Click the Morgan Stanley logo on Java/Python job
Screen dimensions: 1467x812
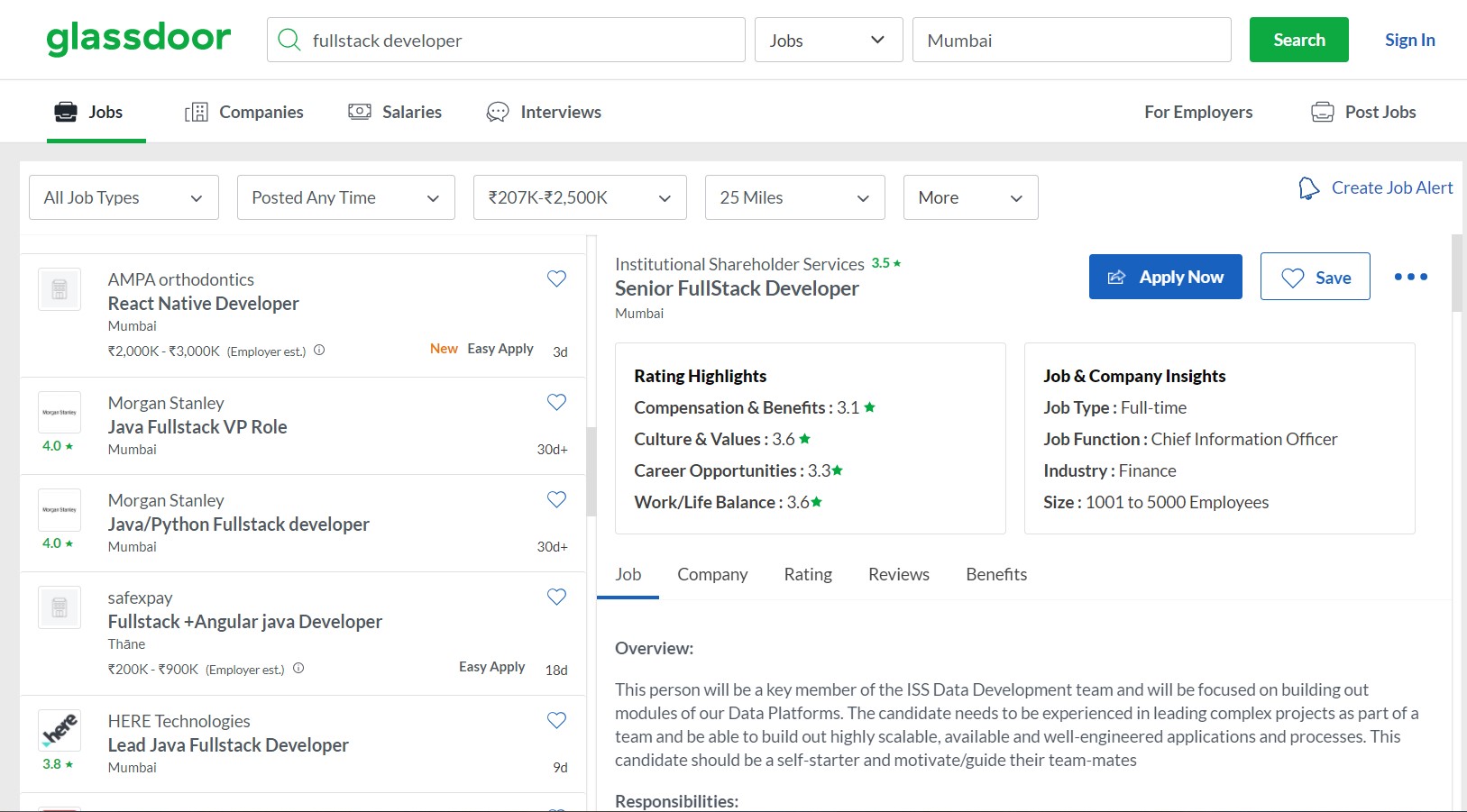coord(60,510)
